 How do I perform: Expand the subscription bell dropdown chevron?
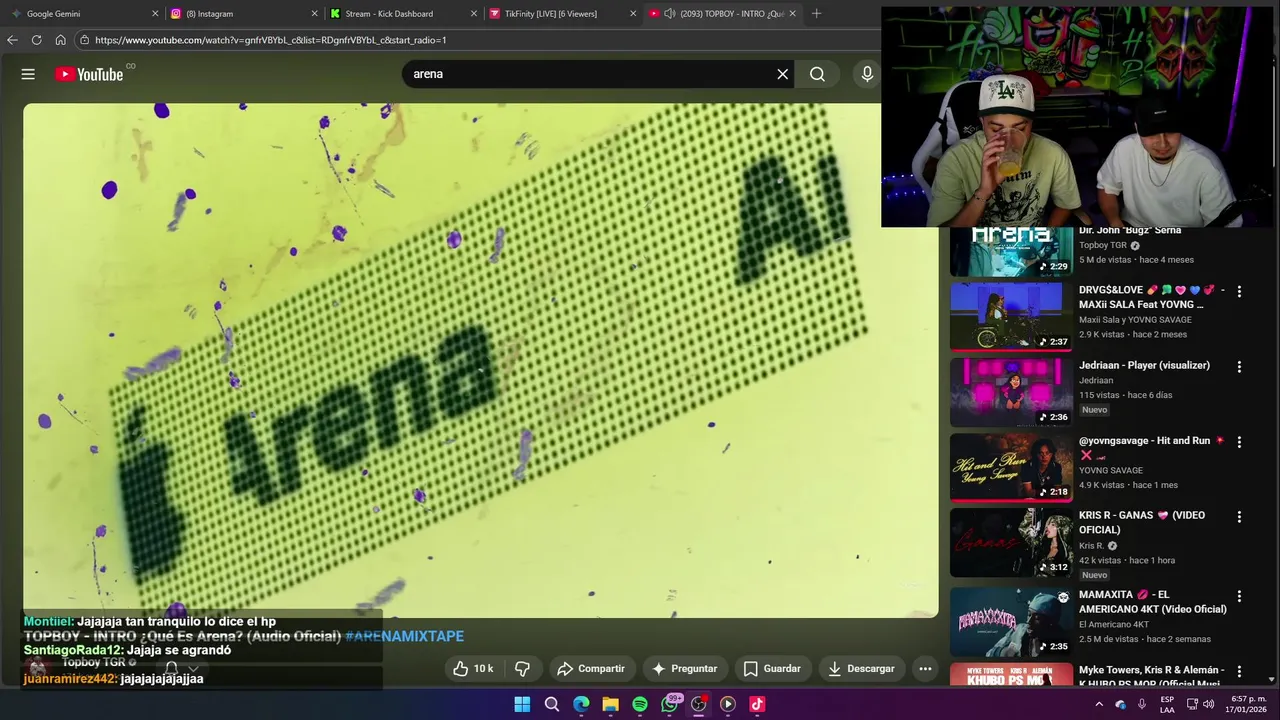[193, 668]
